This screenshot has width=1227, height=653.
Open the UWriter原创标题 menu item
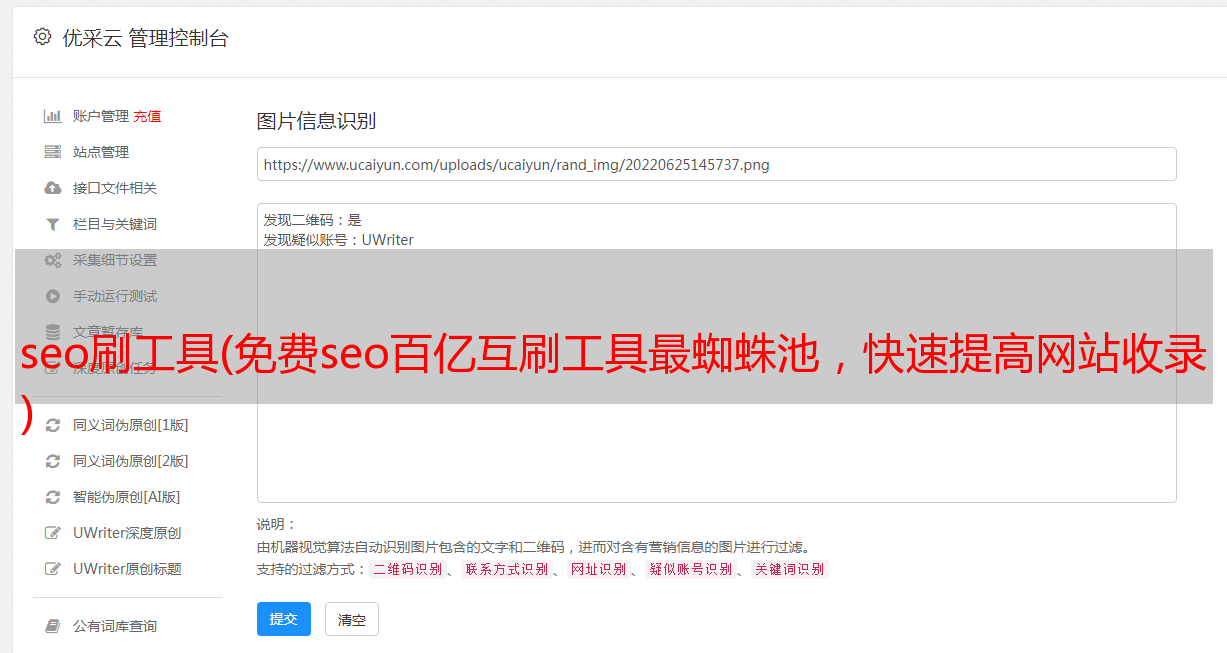[127, 569]
